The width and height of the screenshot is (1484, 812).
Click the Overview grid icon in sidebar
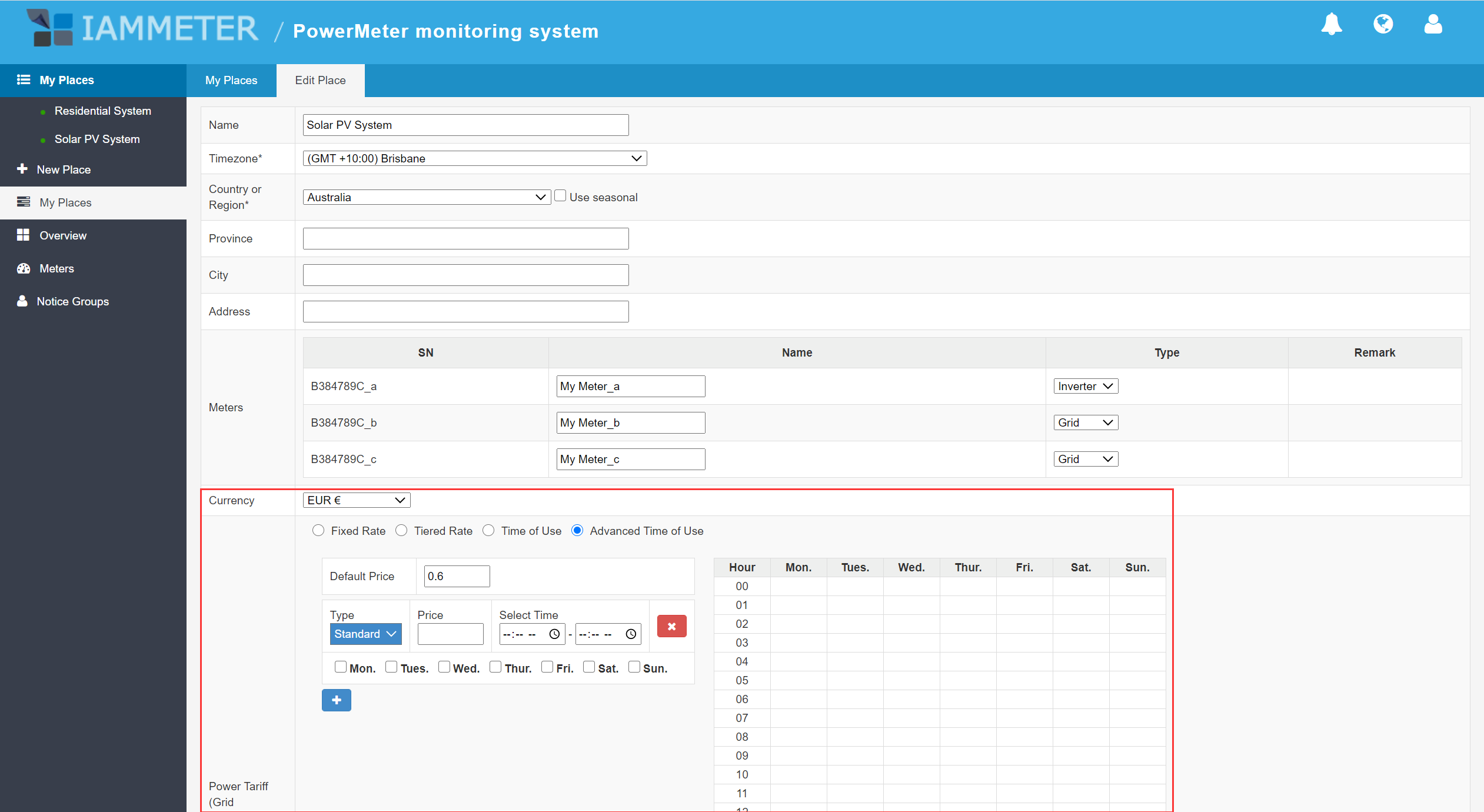[x=24, y=235]
